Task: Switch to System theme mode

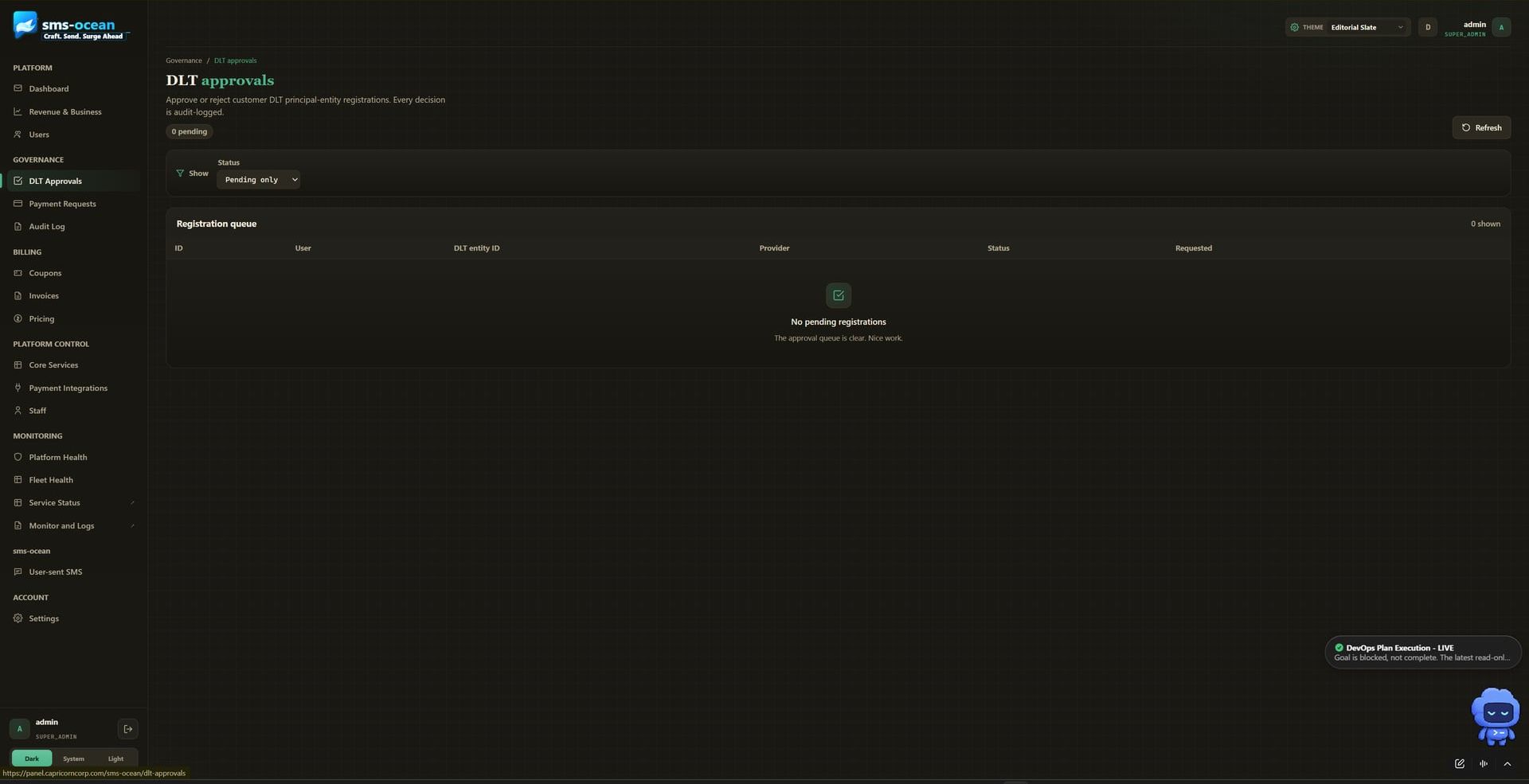Action: [73, 759]
